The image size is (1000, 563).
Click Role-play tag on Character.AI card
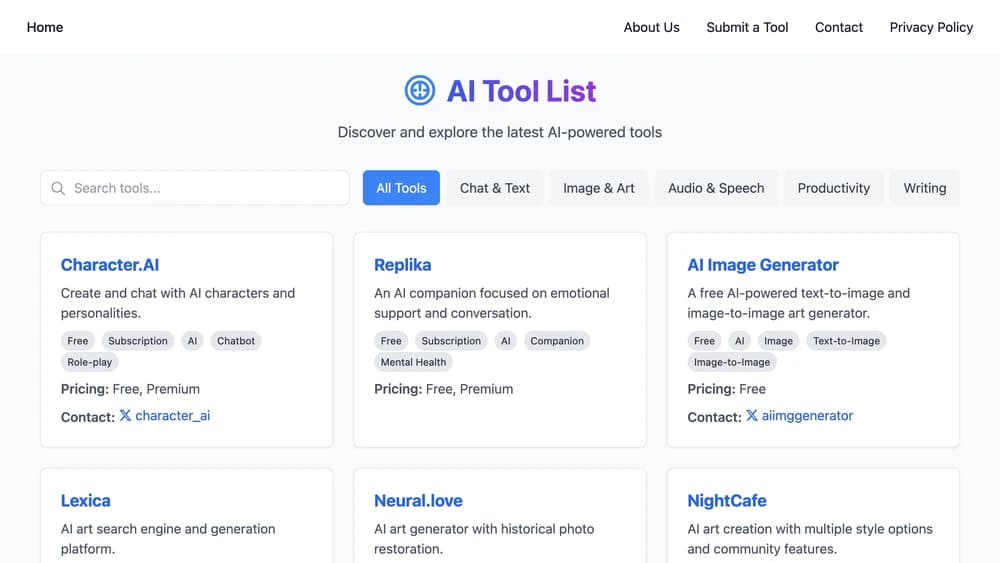tap(89, 362)
